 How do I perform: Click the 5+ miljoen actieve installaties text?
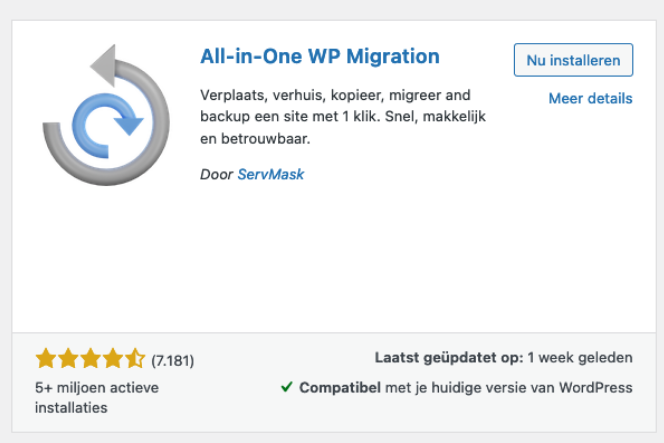[x=97, y=398]
